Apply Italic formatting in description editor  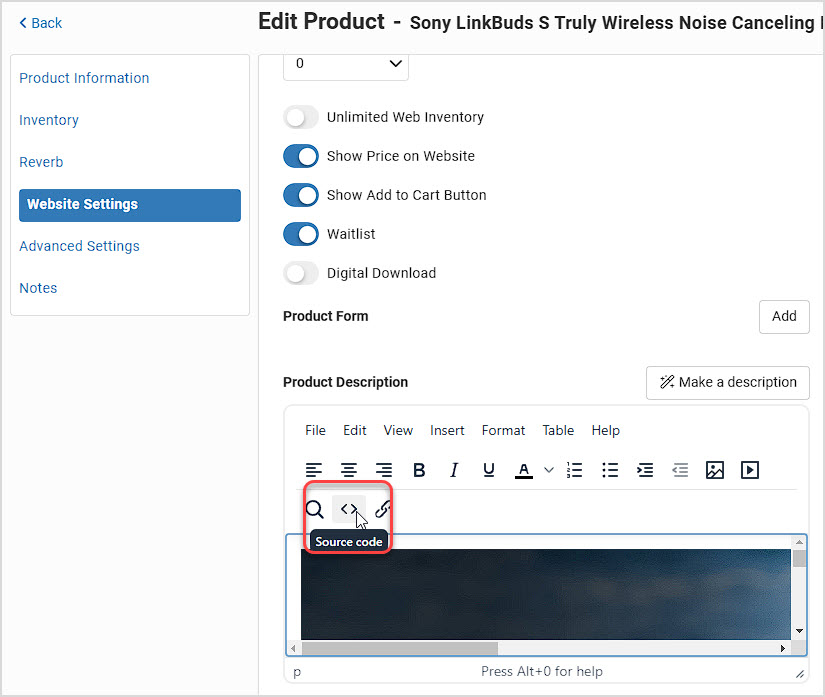(x=454, y=470)
